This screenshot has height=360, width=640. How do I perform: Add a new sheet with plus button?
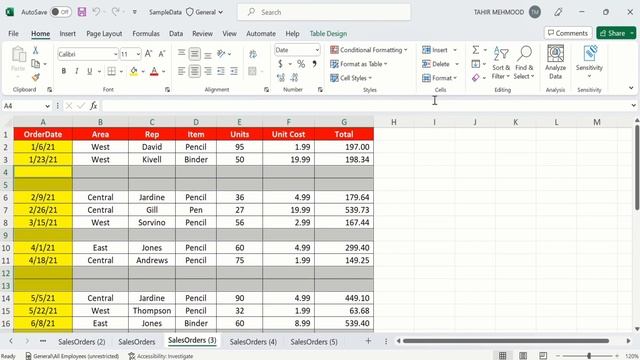368,341
